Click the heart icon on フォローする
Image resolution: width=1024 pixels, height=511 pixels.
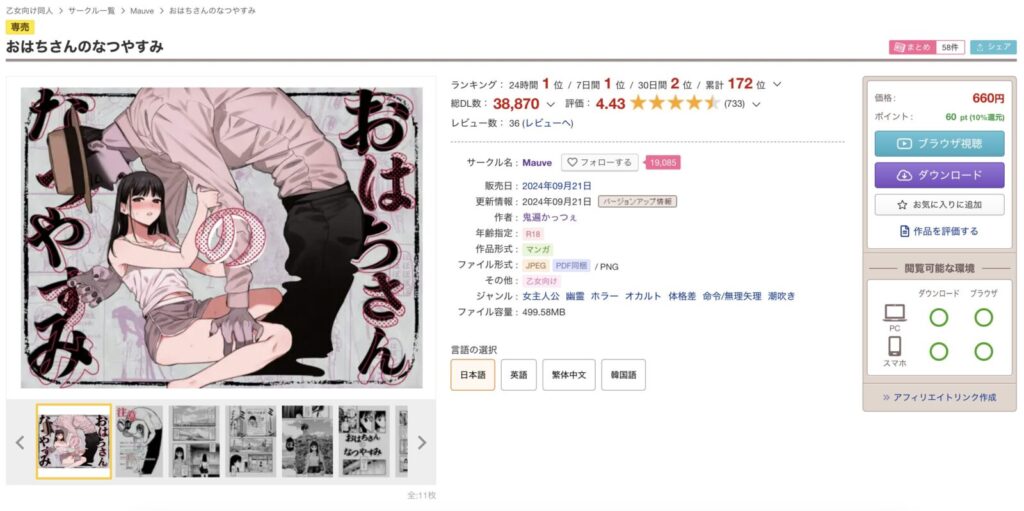coord(573,162)
